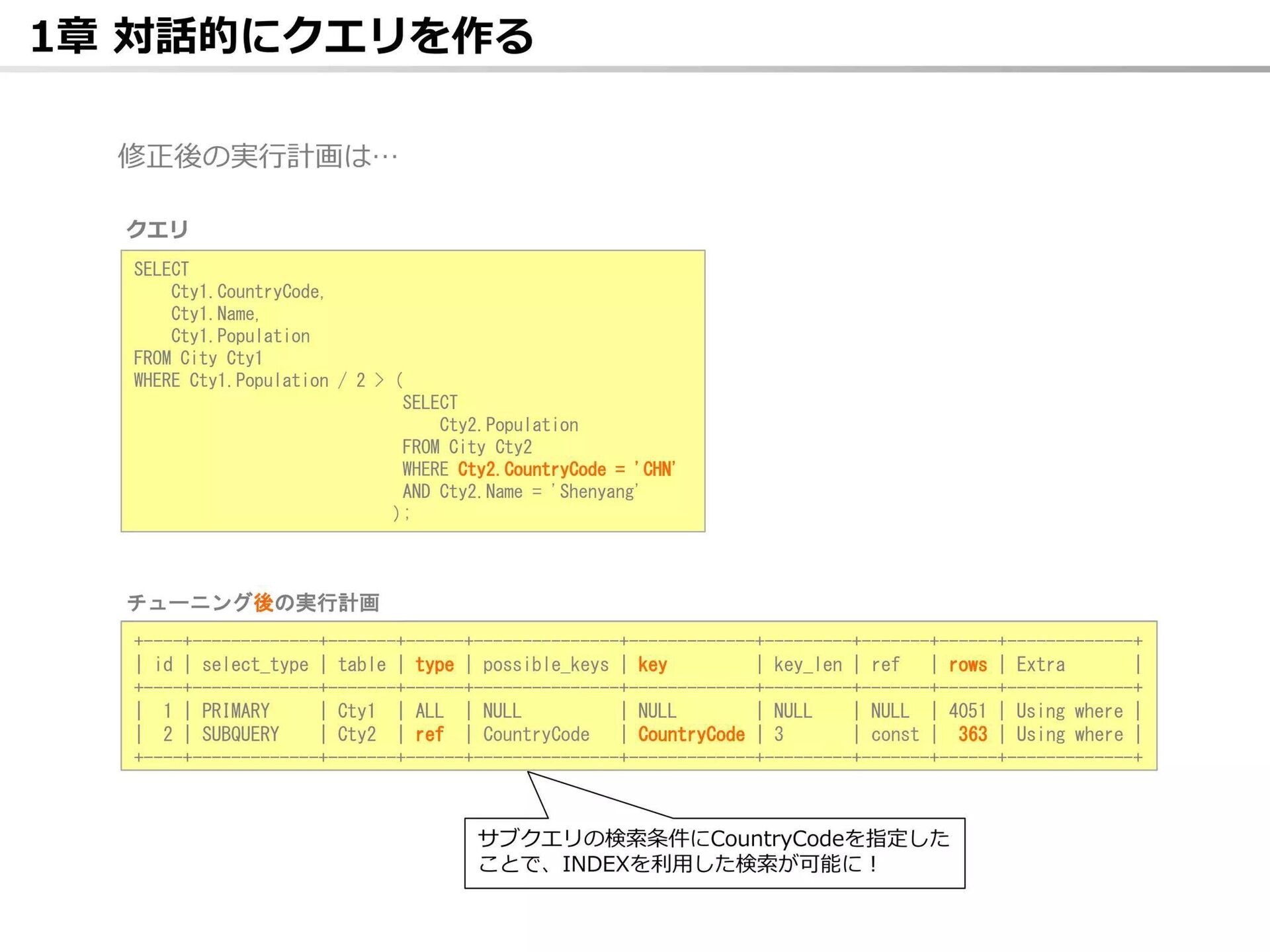Click the 修正後の実行計画は… subtitle text

[x=258, y=157]
